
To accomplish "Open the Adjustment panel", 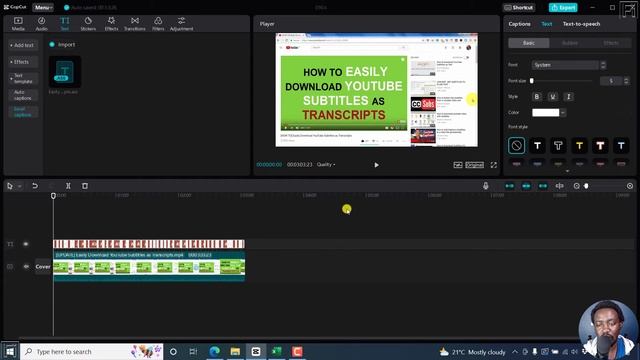I will coord(182,24).
